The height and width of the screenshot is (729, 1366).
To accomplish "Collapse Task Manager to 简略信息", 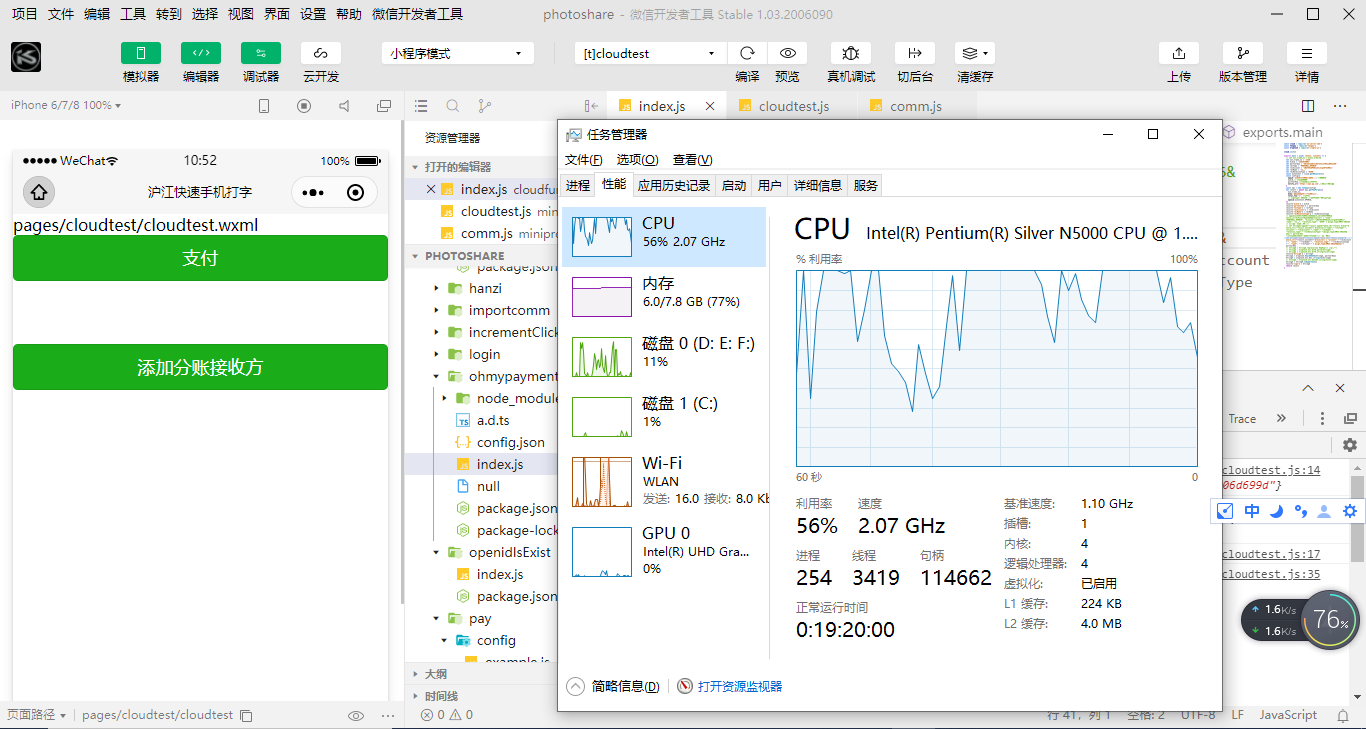I will pyautogui.click(x=613, y=686).
